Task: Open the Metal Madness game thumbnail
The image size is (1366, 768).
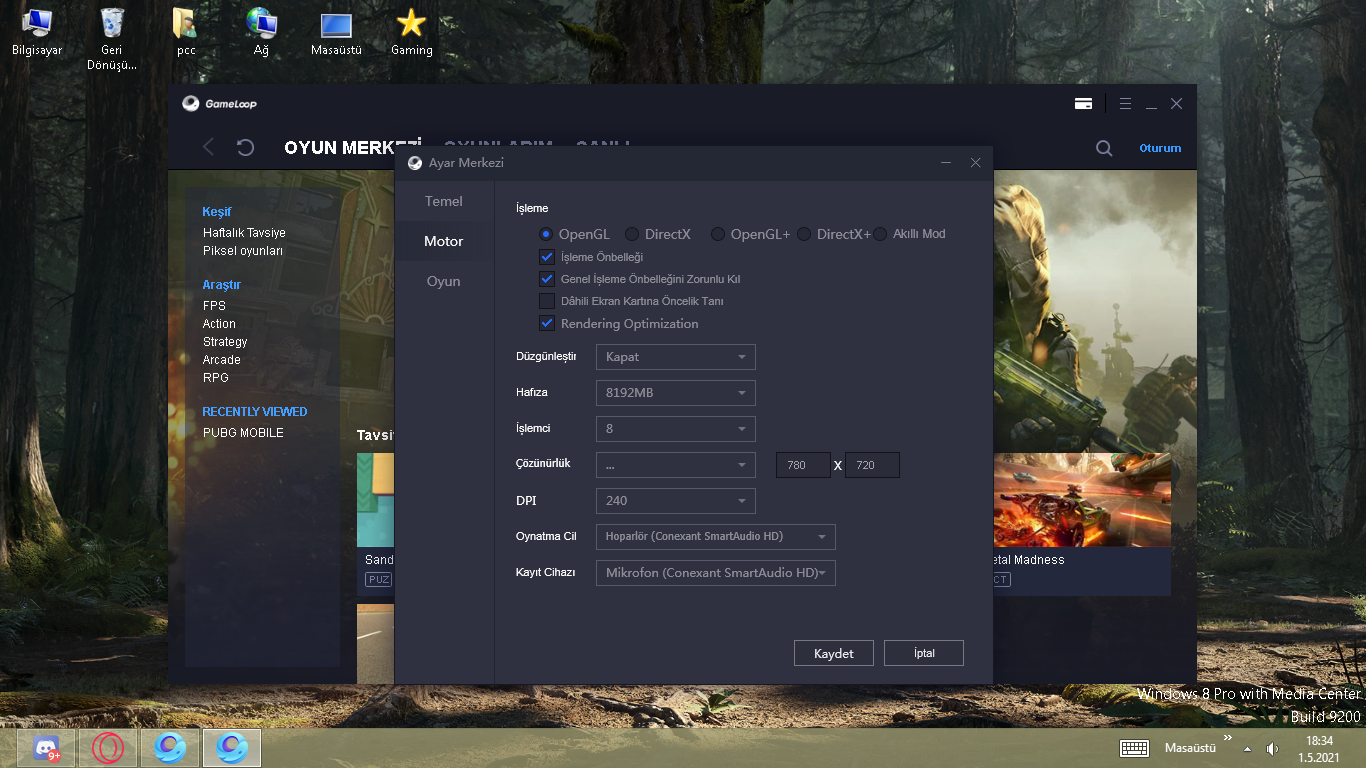Action: [1082, 500]
